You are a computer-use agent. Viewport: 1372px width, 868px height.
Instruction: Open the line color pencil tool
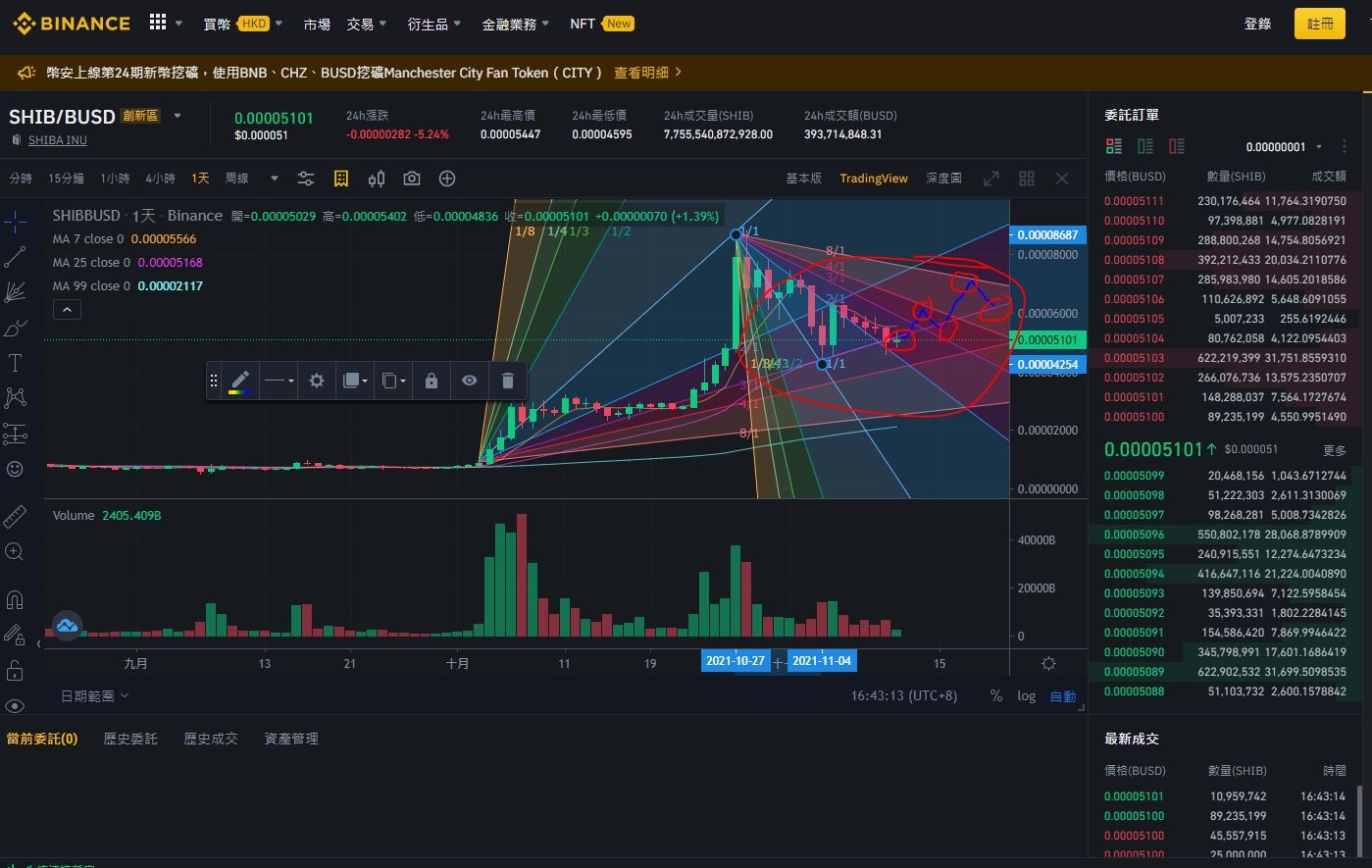(x=240, y=381)
